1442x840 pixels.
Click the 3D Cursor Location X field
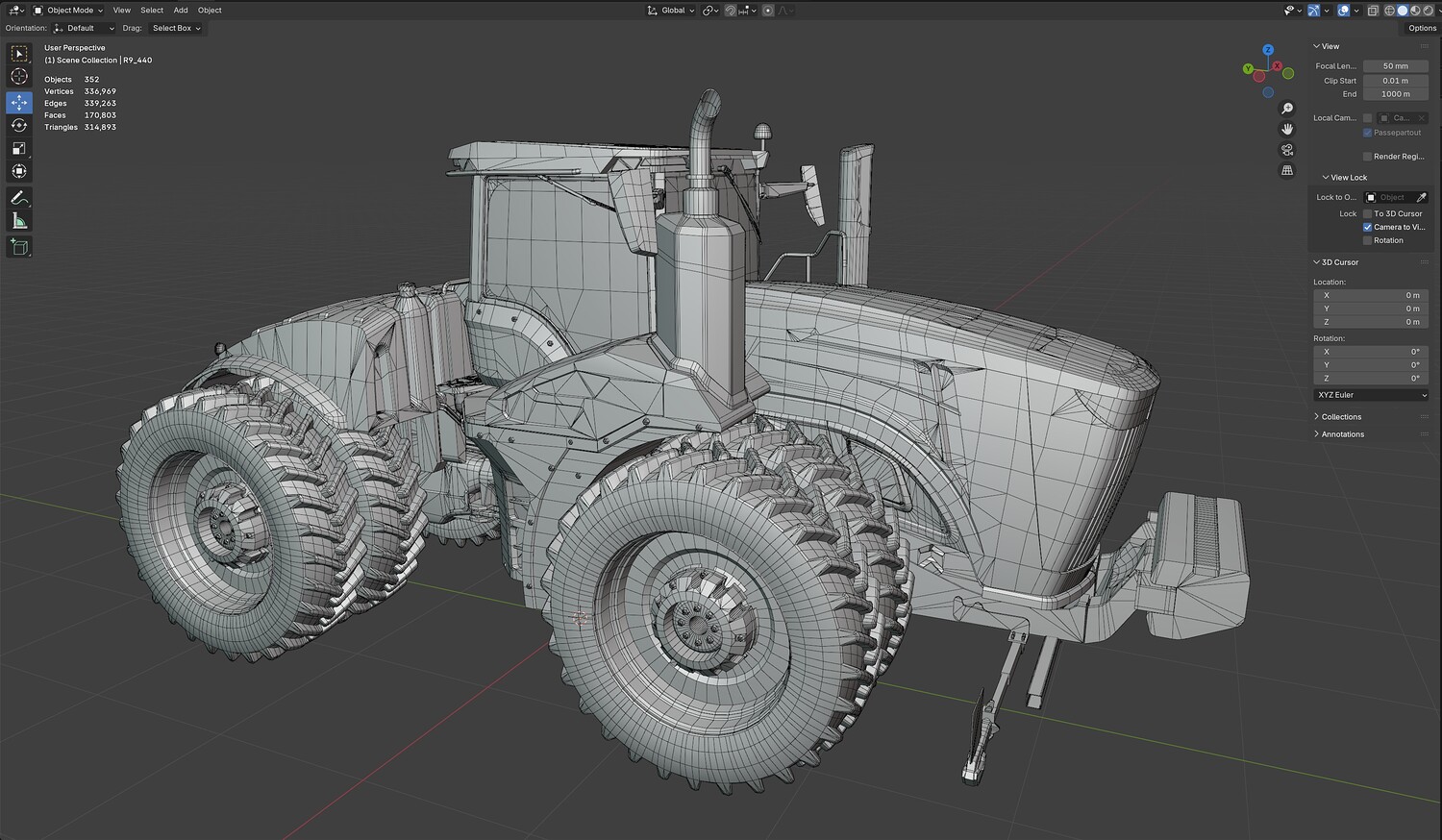pos(1371,295)
